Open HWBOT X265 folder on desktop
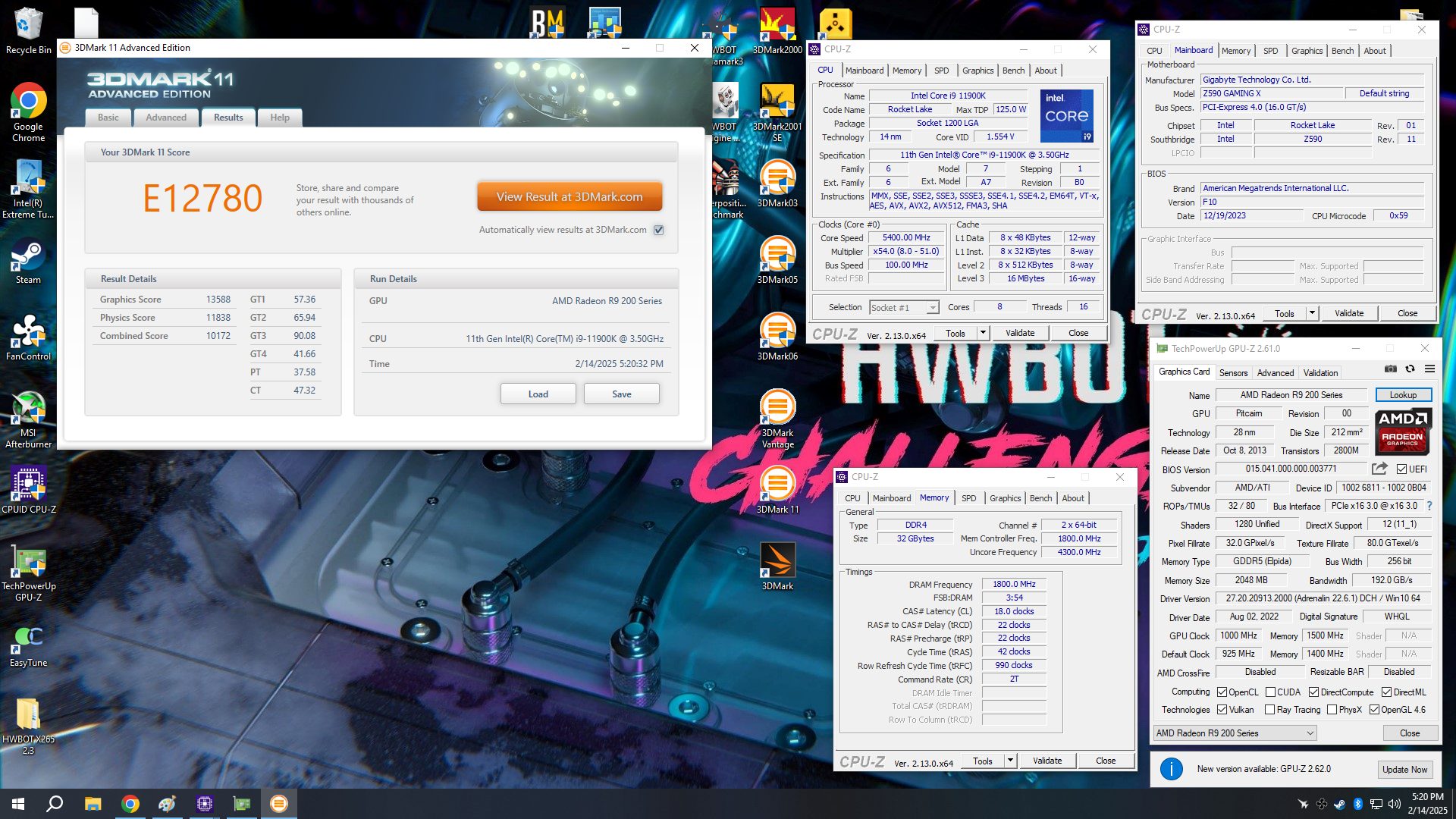 [28, 726]
